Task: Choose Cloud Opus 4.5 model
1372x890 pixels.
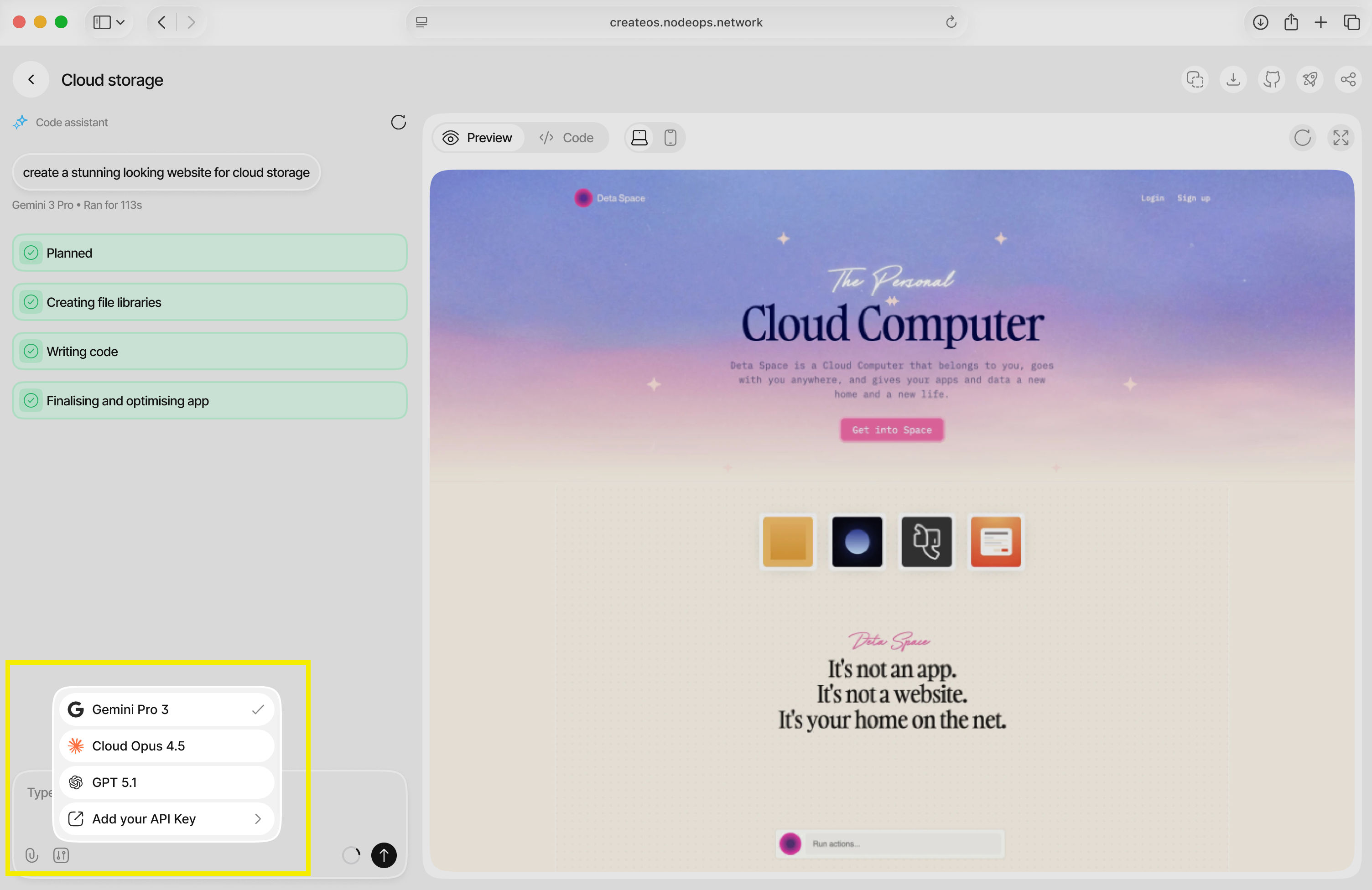Action: (166, 745)
